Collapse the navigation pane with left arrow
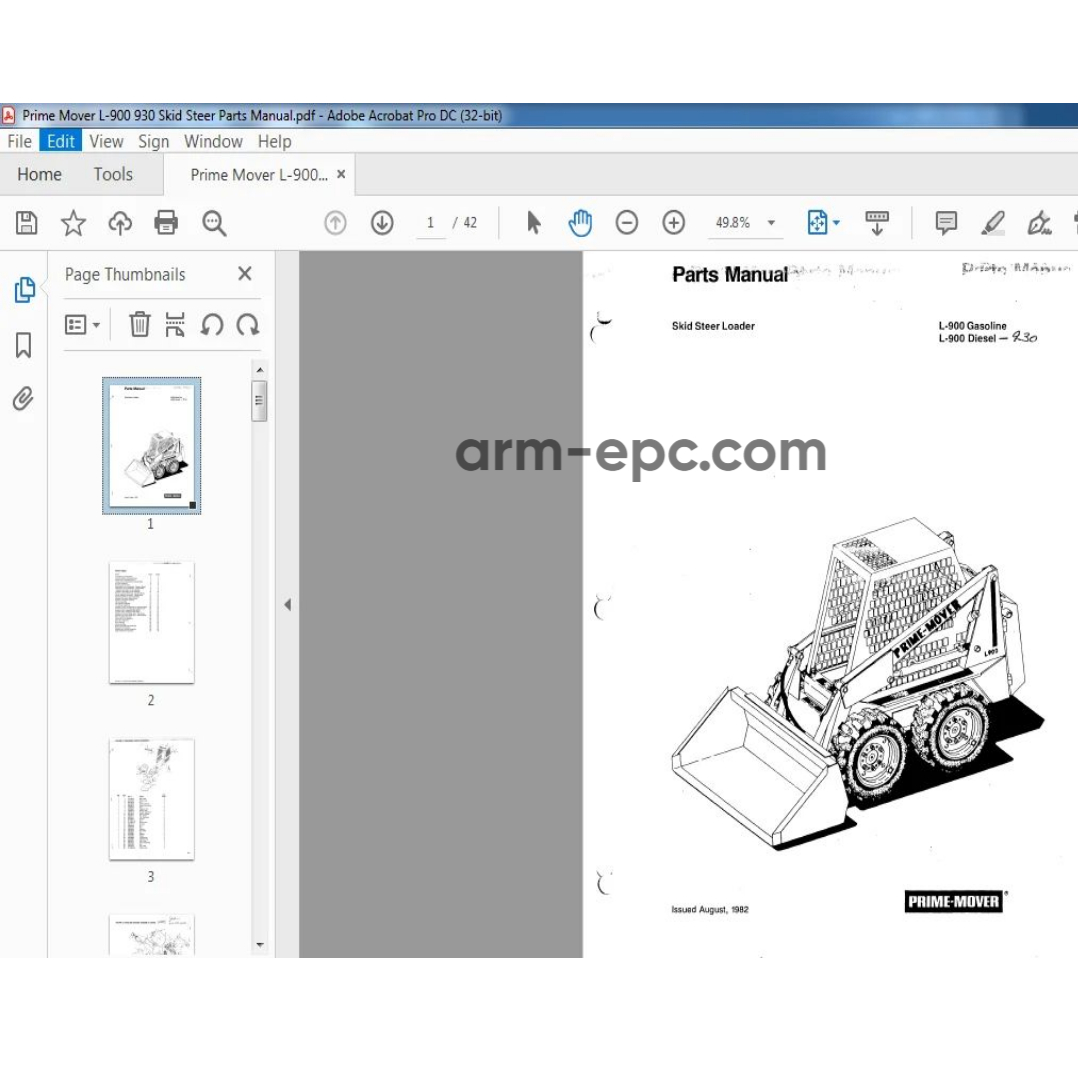Viewport: 1080px width, 1080px height. tap(287, 605)
